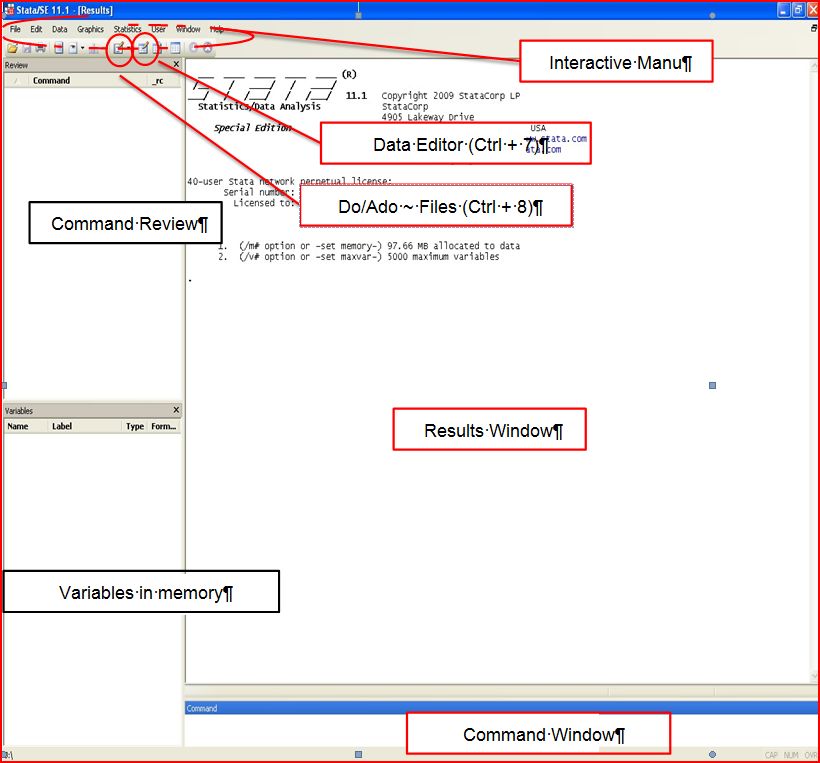820x763 pixels.
Task: Click the Command window title bar
Action: click(502, 708)
